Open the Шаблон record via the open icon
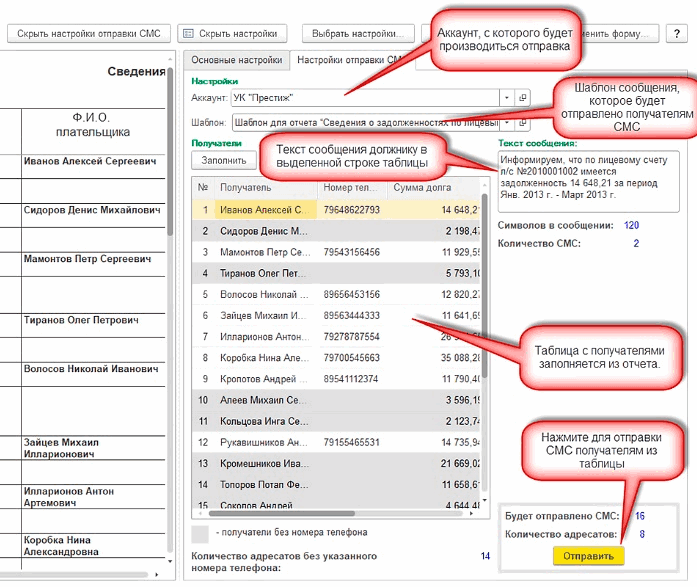Image resolution: width=697 pixels, height=587 pixels. click(x=522, y=123)
